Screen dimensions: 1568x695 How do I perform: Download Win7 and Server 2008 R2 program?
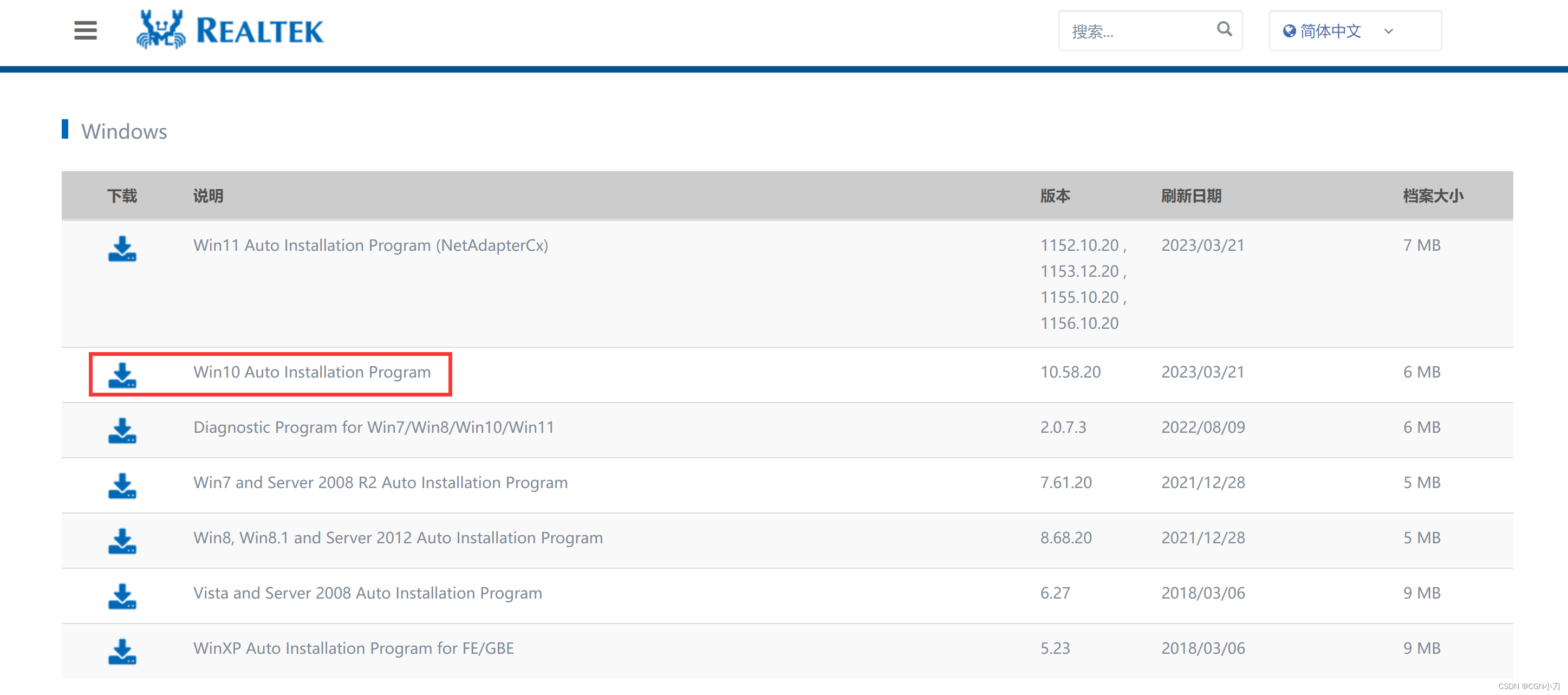pos(122,486)
